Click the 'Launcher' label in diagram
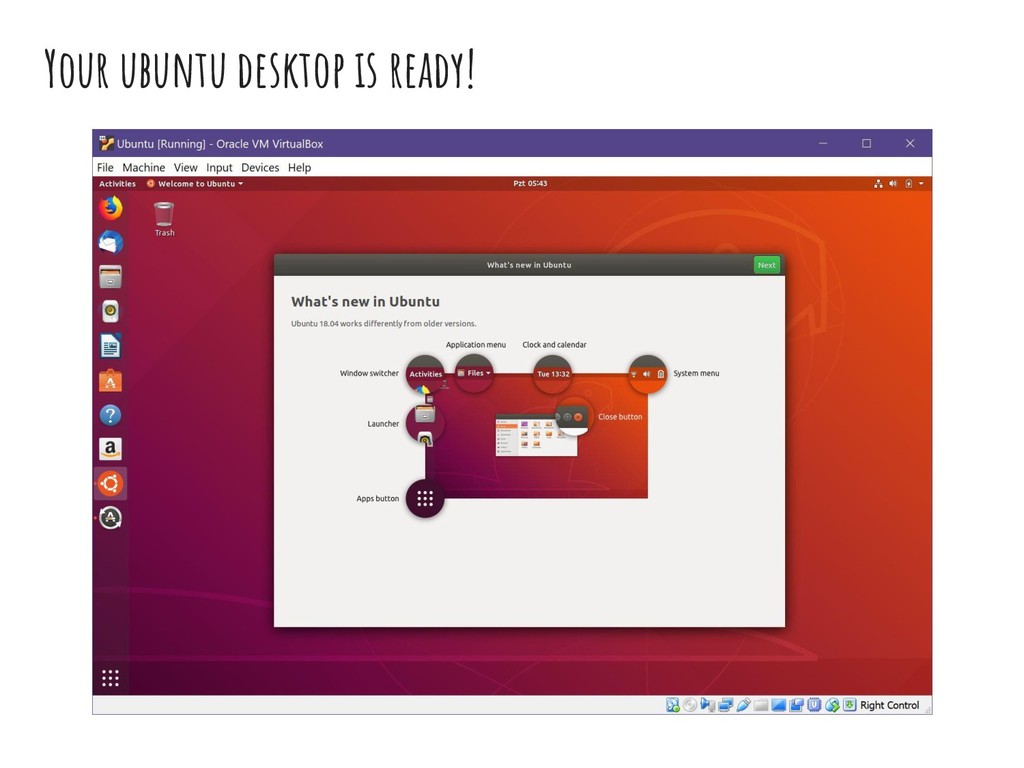 coord(383,424)
